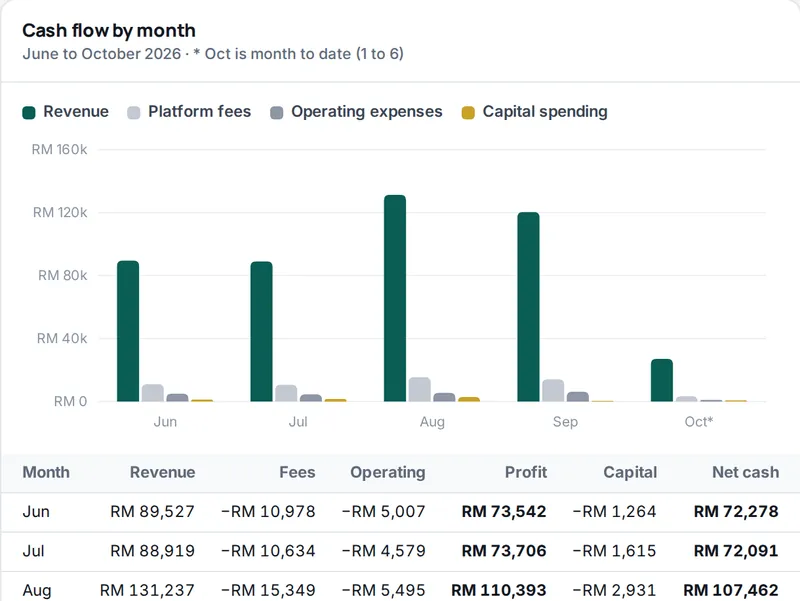This screenshot has width=800, height=601.
Task: Click the green Revenue legend swatch
Action: tap(29, 113)
